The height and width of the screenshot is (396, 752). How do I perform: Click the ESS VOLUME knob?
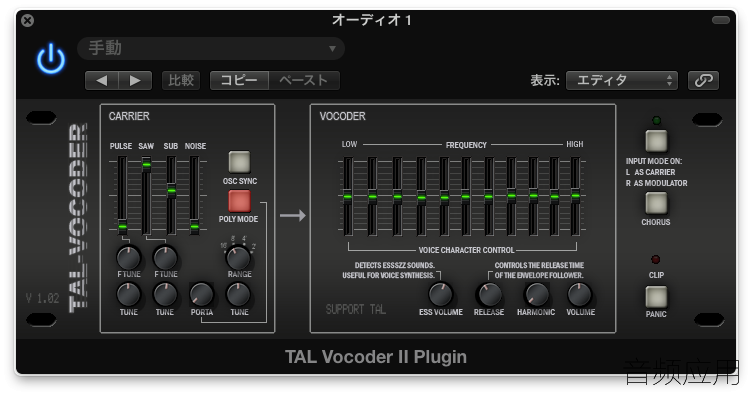coord(440,294)
